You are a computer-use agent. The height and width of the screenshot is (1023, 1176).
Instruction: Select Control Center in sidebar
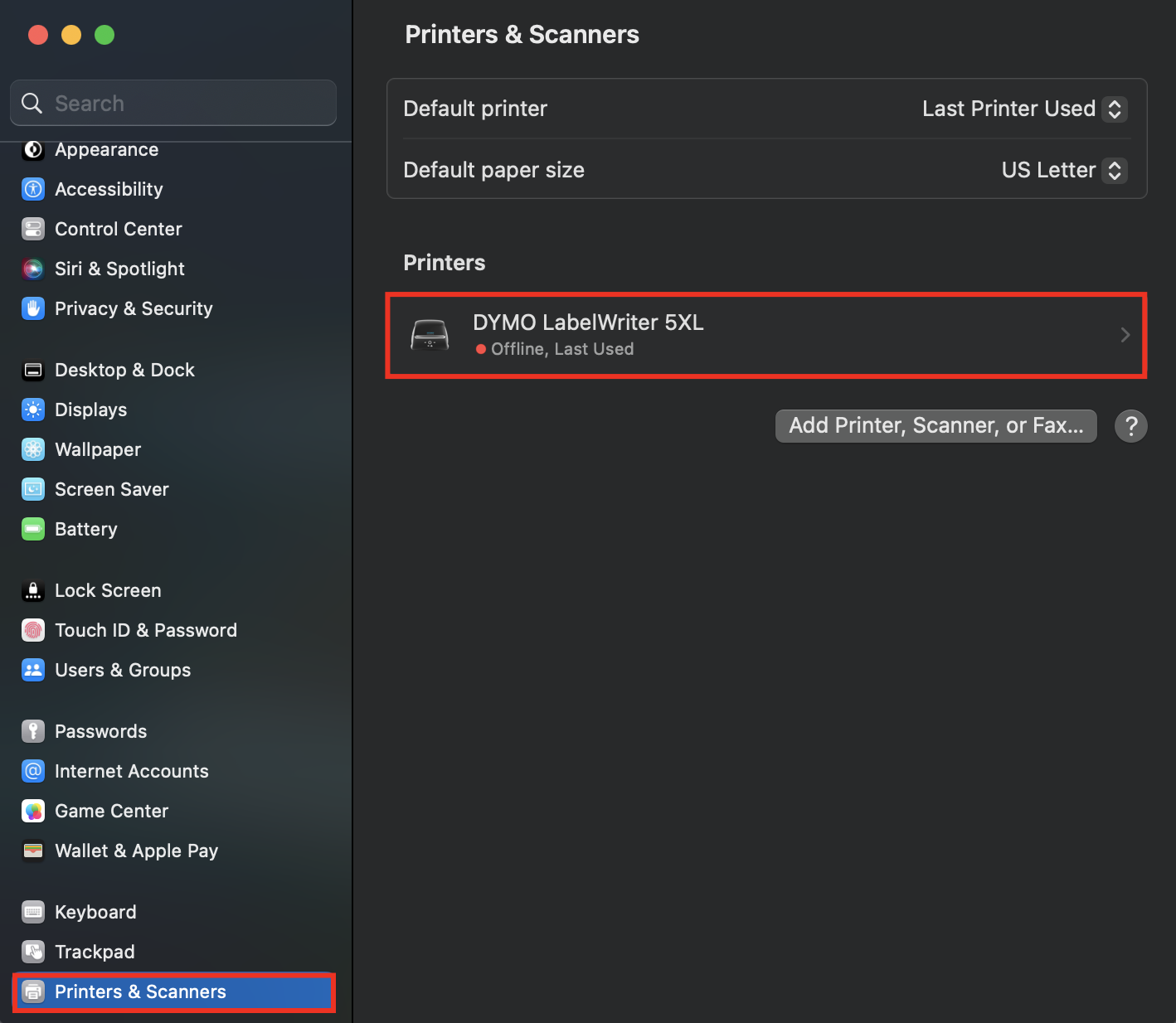point(118,229)
